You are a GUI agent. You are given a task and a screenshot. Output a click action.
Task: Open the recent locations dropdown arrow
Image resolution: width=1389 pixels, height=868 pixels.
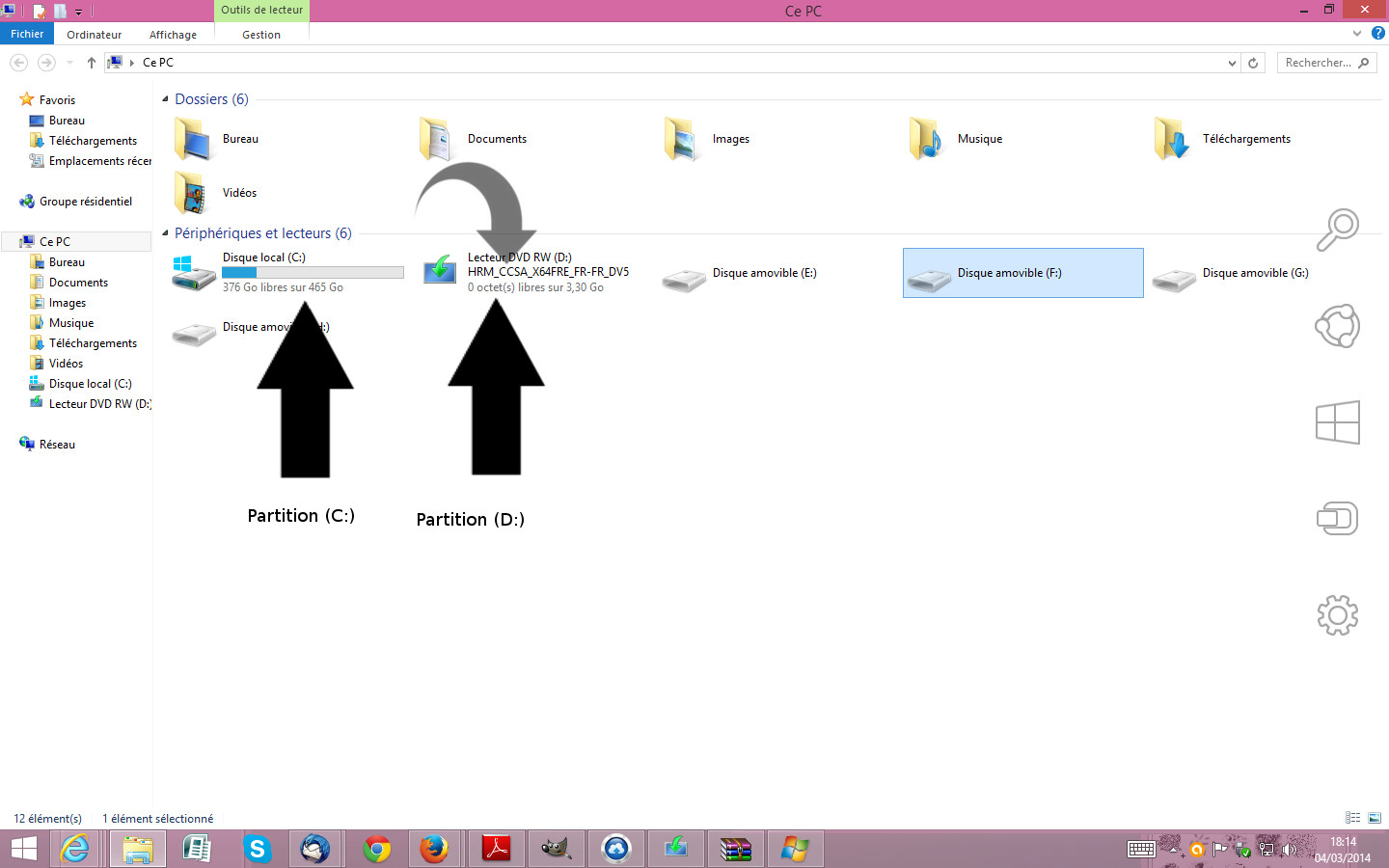pos(69,63)
